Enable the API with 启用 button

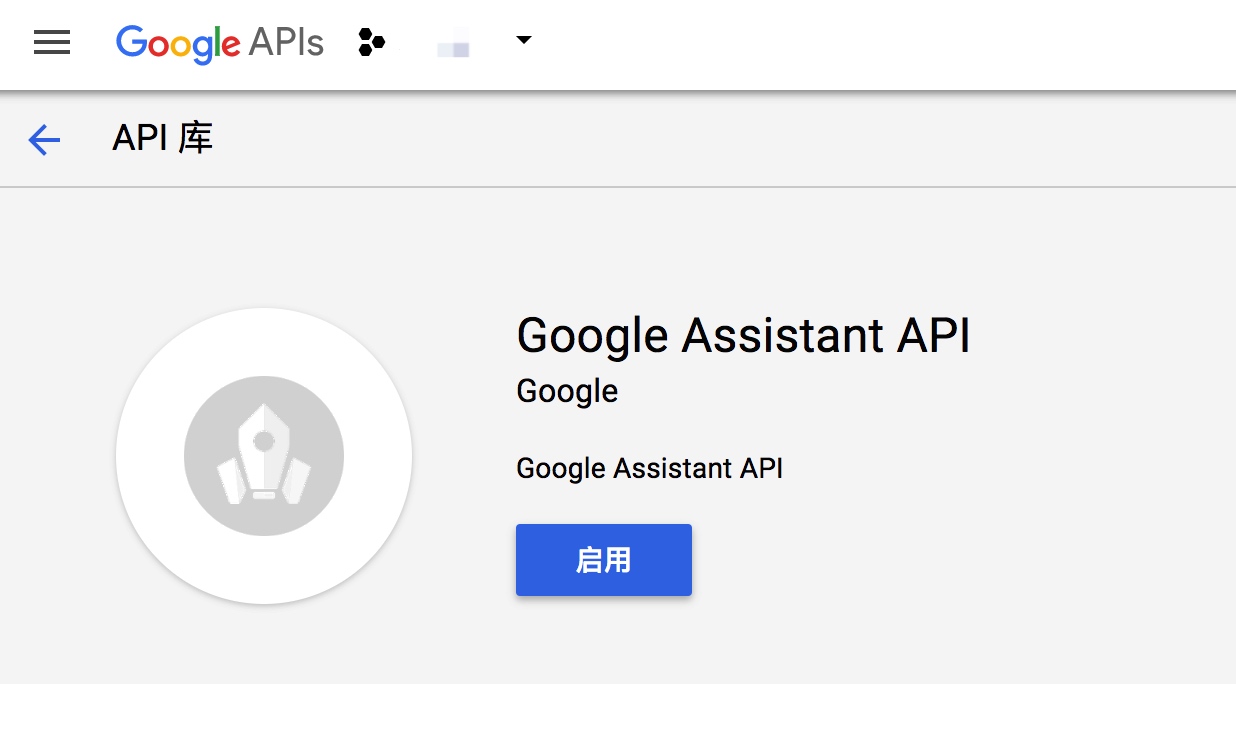coord(604,560)
